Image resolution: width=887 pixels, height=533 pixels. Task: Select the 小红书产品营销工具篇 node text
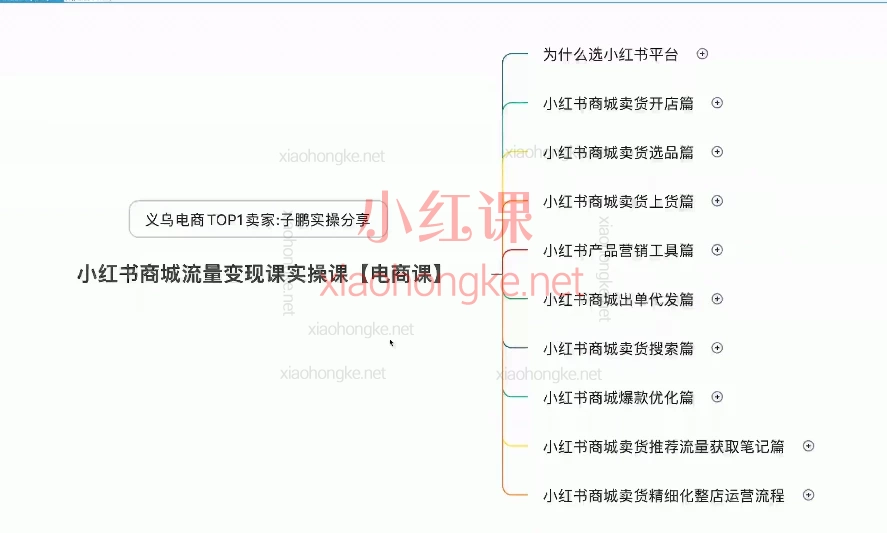click(x=618, y=250)
